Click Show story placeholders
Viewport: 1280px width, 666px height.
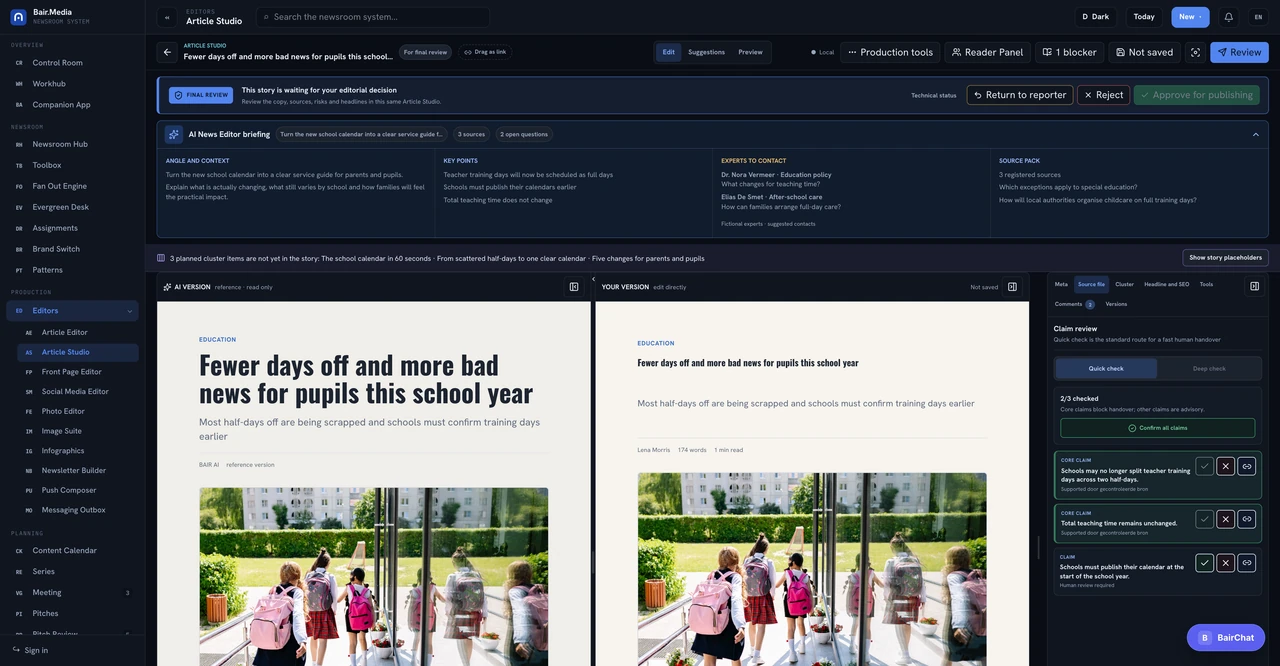pos(1225,258)
